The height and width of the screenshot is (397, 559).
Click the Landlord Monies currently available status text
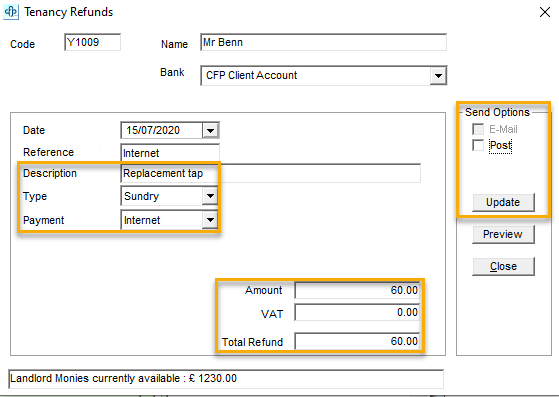coord(123,378)
